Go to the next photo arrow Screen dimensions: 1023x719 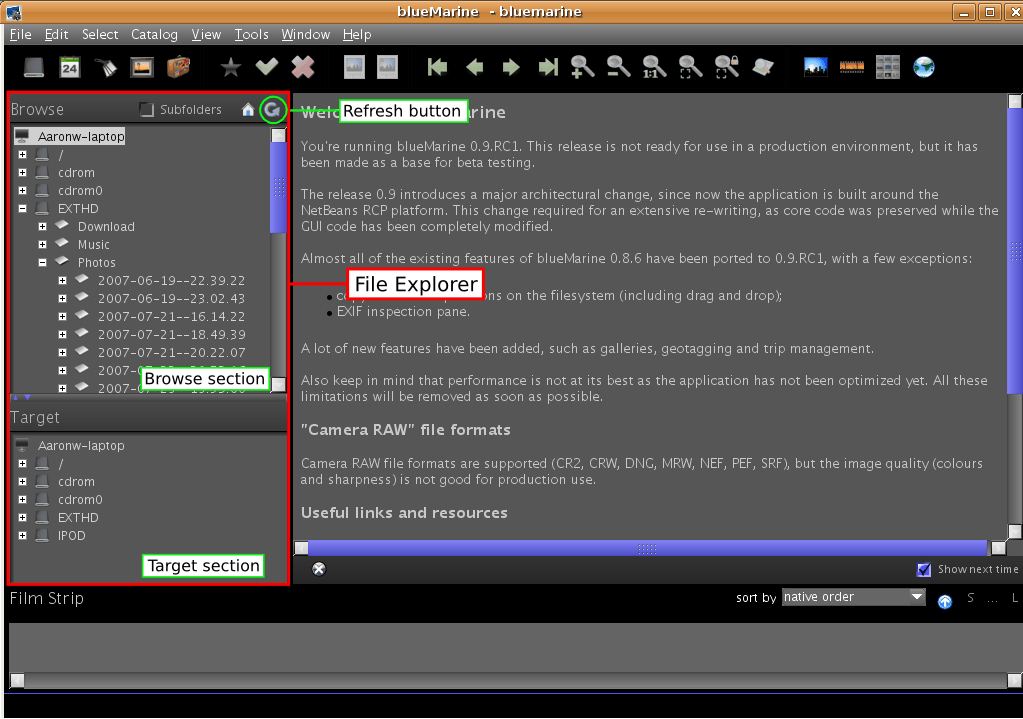click(x=511, y=67)
